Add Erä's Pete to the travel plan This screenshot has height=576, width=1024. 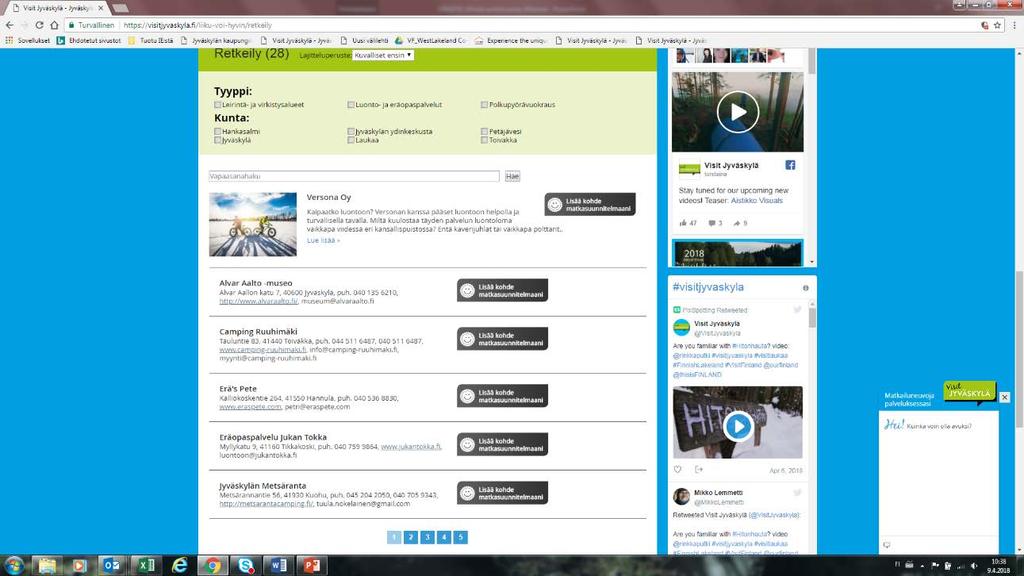[x=502, y=396]
